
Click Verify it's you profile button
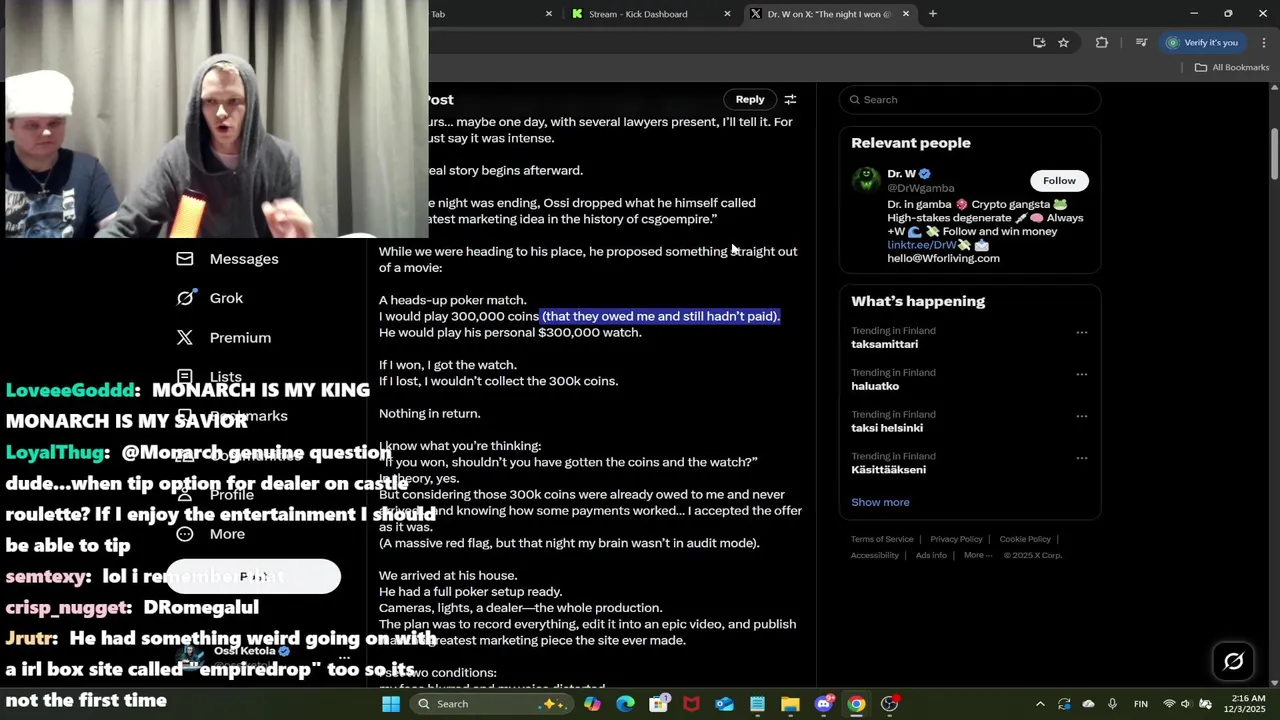coord(1203,42)
